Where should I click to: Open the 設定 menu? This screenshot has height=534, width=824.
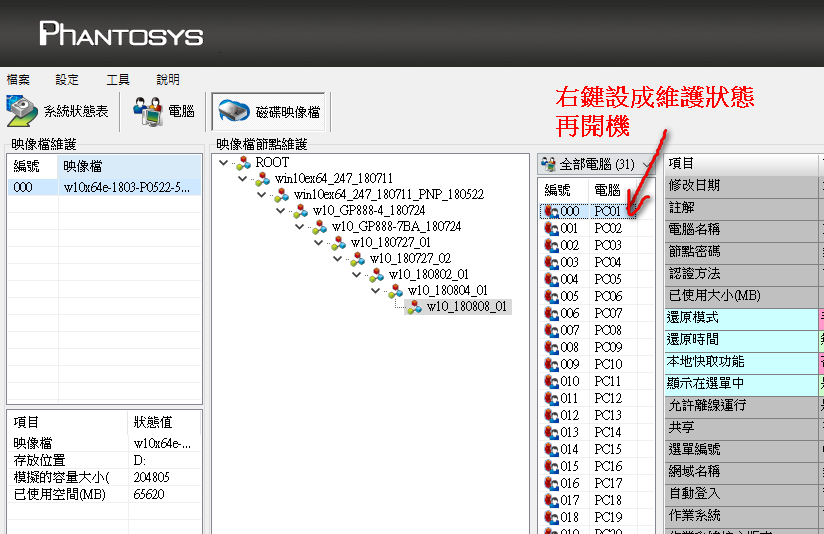click(67, 79)
